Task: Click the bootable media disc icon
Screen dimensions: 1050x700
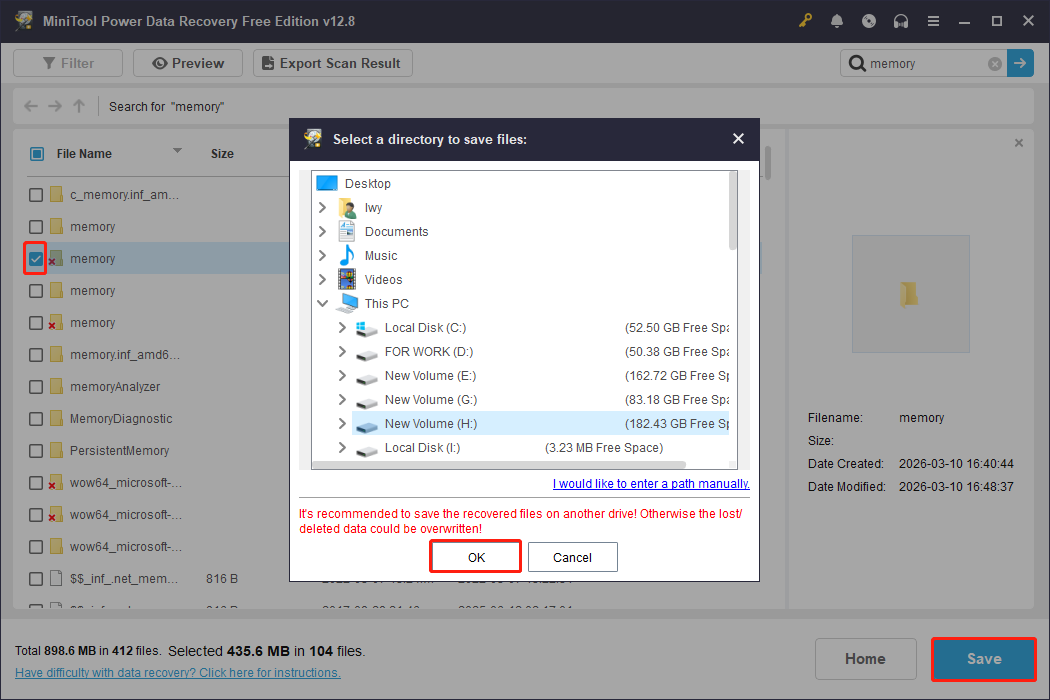Action: pyautogui.click(x=869, y=20)
